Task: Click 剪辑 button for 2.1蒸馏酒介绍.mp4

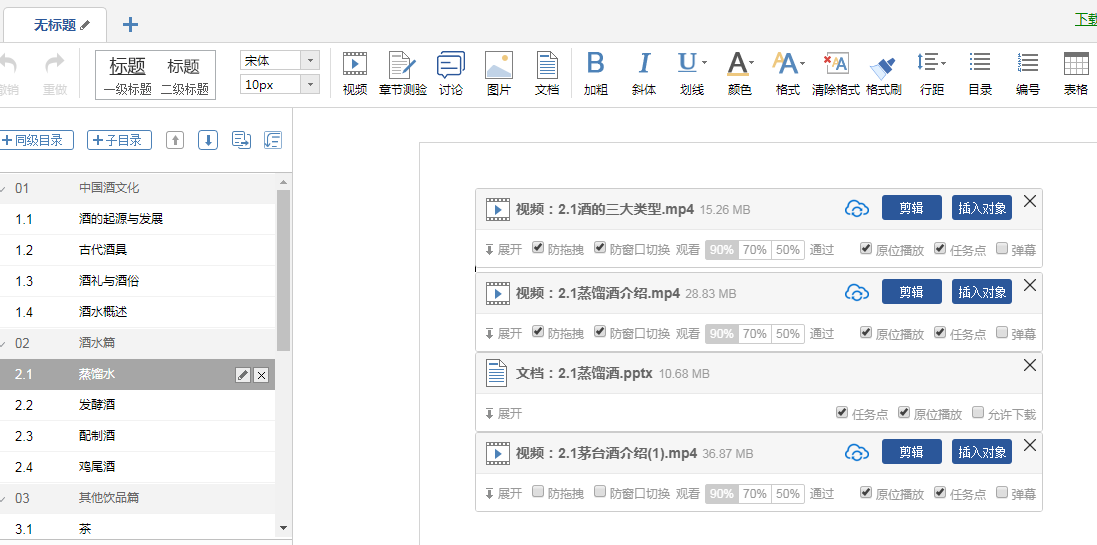Action: pyautogui.click(x=911, y=292)
